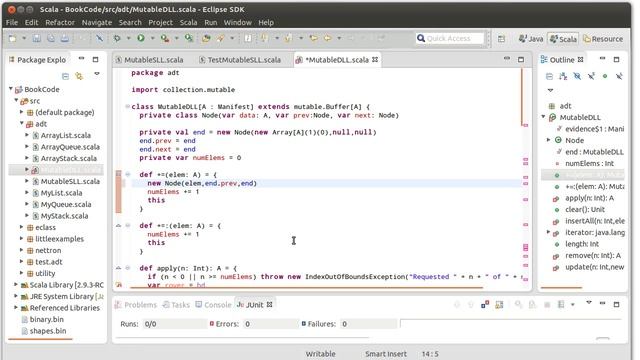
Task: Click the Package Explorer horizontal scrollbar
Action: point(40,339)
